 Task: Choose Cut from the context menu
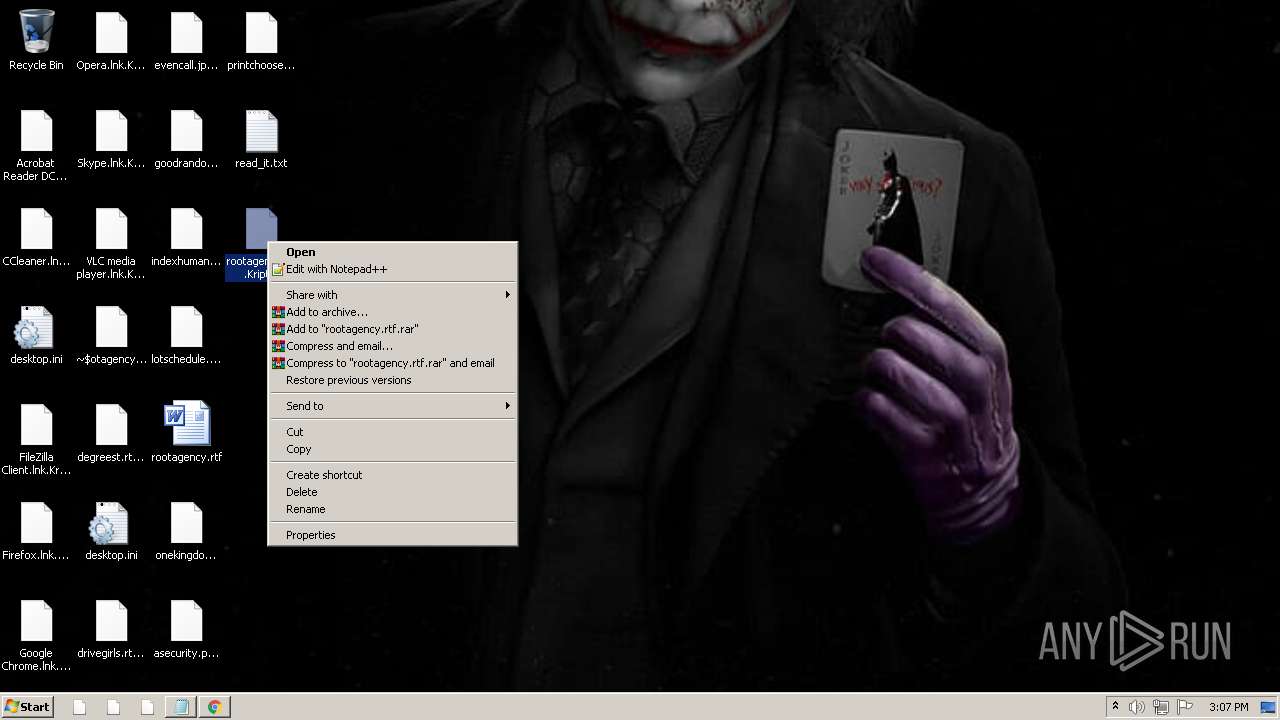[392, 432]
